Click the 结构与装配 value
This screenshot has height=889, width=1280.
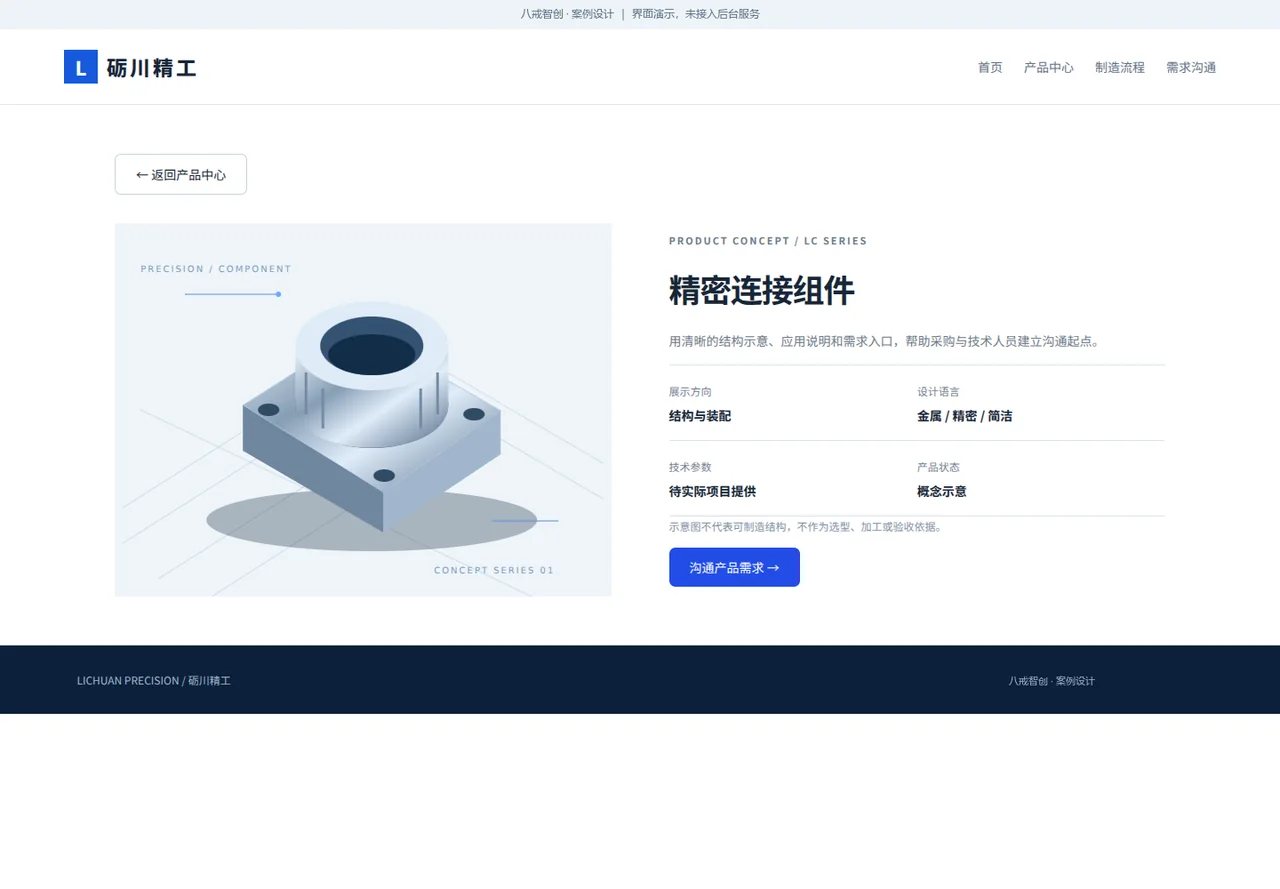tap(700, 416)
